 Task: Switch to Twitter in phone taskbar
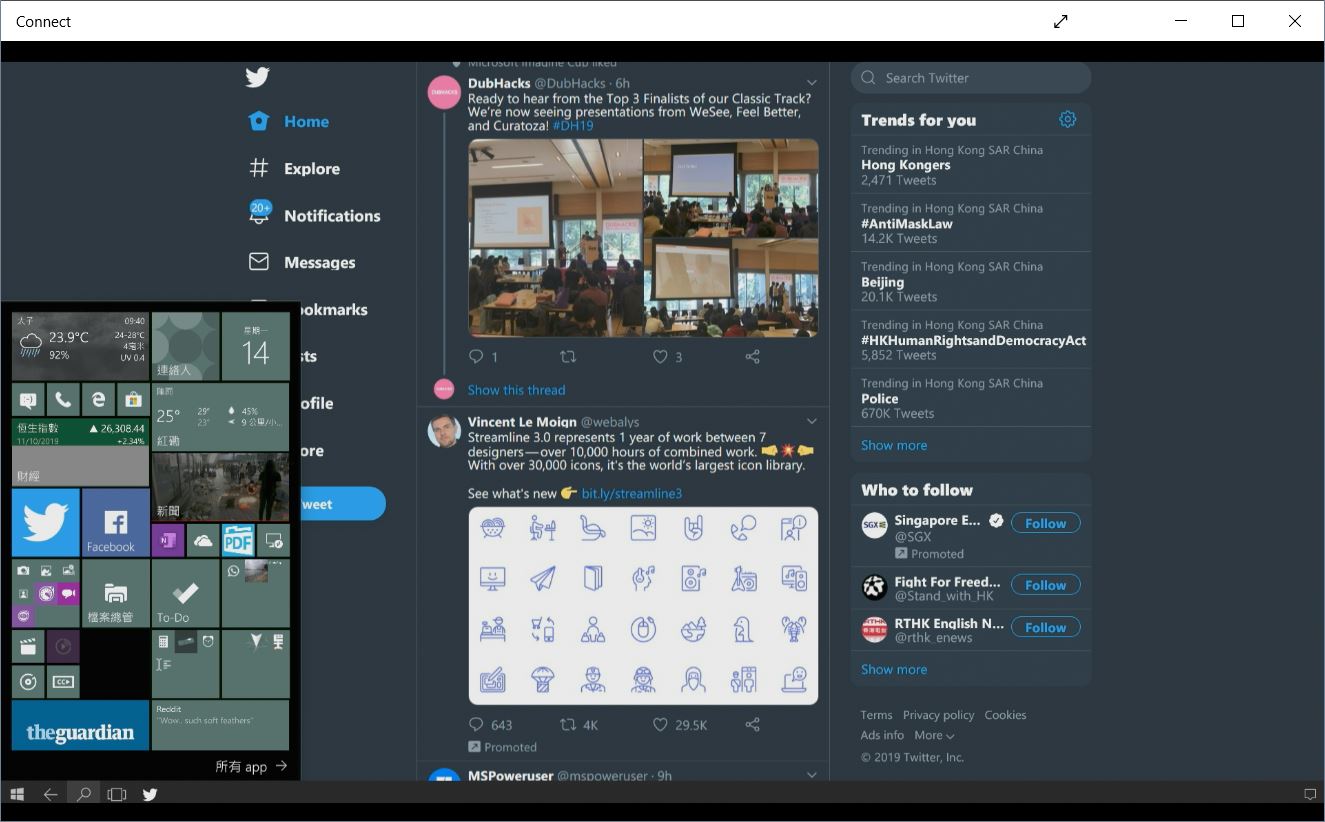point(150,794)
